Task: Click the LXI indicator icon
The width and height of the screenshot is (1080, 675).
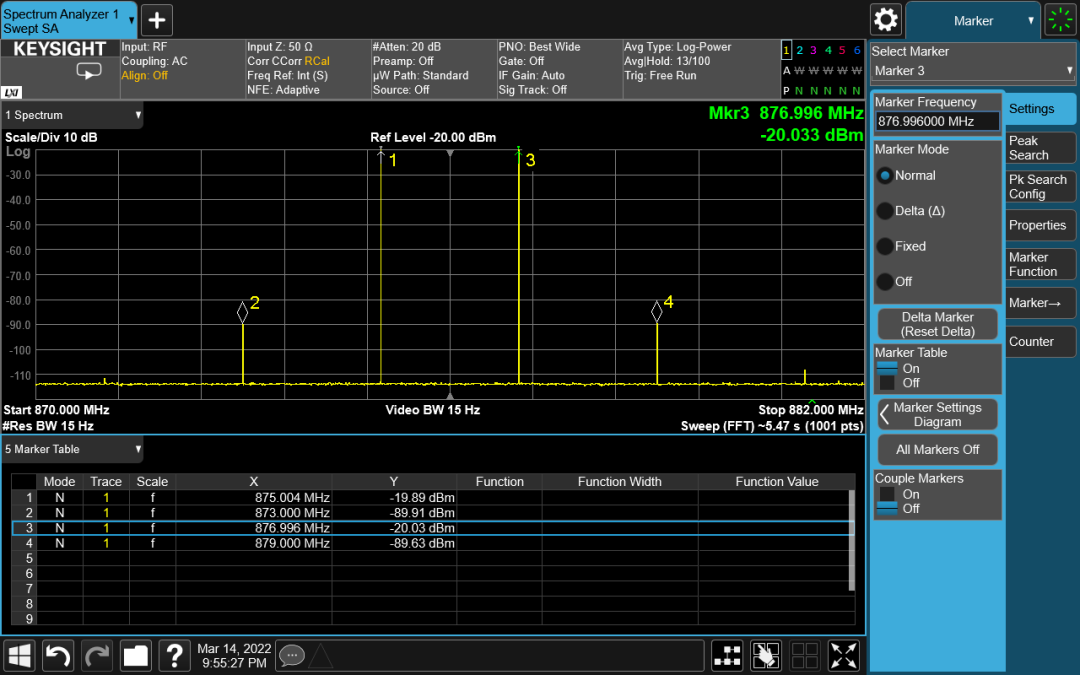Action: 12,92
